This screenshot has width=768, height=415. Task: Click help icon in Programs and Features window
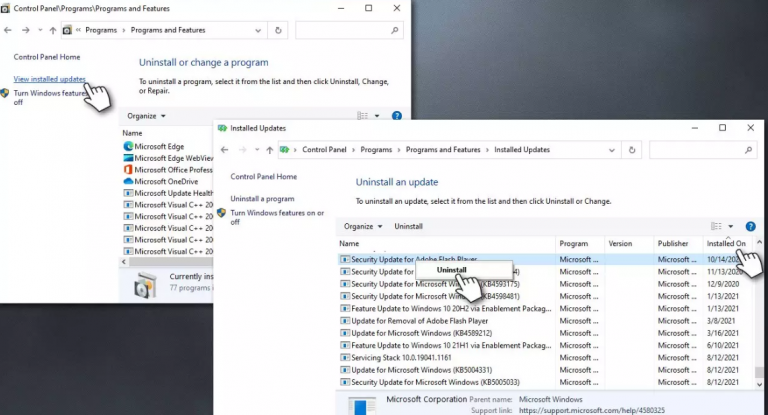point(397,116)
